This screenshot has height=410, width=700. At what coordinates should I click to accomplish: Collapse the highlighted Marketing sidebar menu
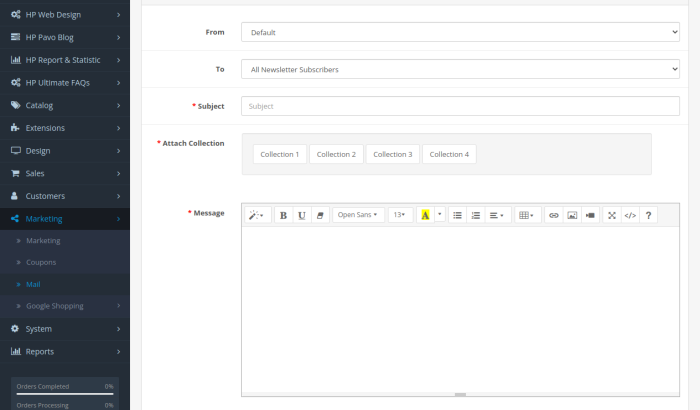pyautogui.click(x=65, y=219)
